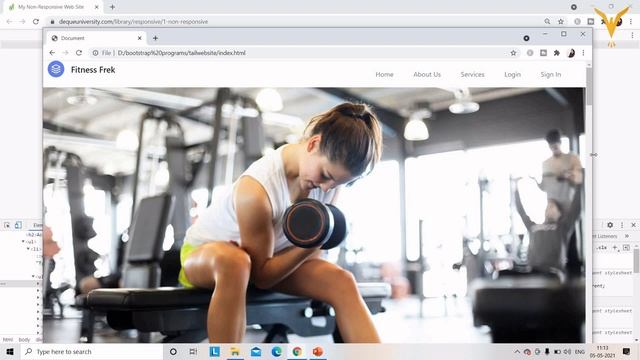This screenshot has height=360, width=640.
Task: Close the Document tab
Action: 140,38
